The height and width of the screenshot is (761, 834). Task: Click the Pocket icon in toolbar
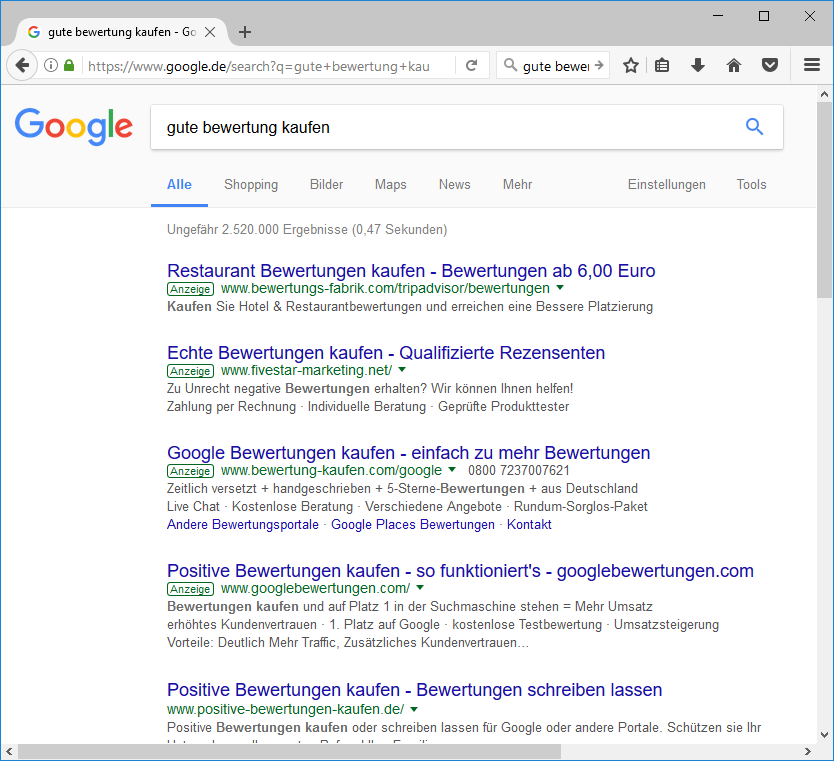pyautogui.click(x=770, y=65)
